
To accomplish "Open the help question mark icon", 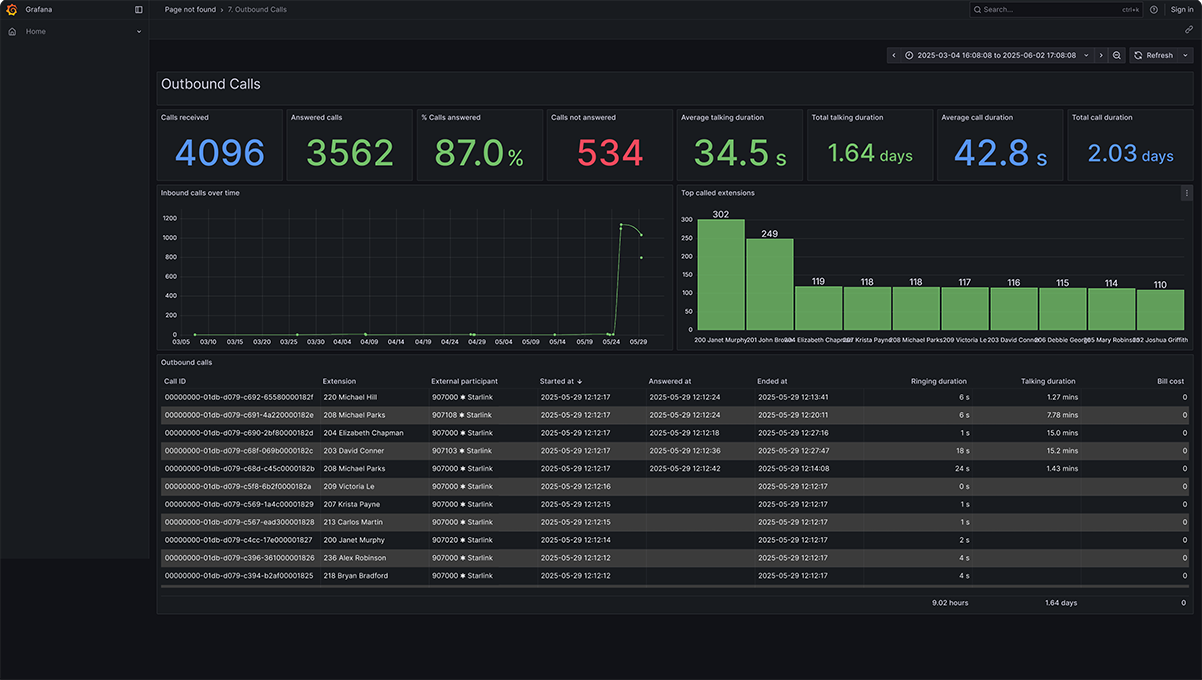I will (1154, 10).
